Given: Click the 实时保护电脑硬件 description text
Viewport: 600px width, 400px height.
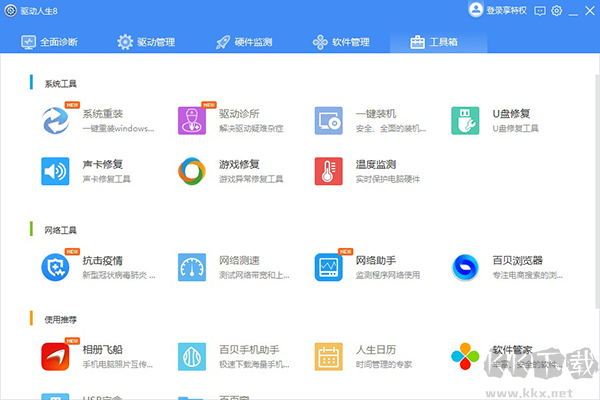Looking at the screenshot, I should click(x=388, y=179).
